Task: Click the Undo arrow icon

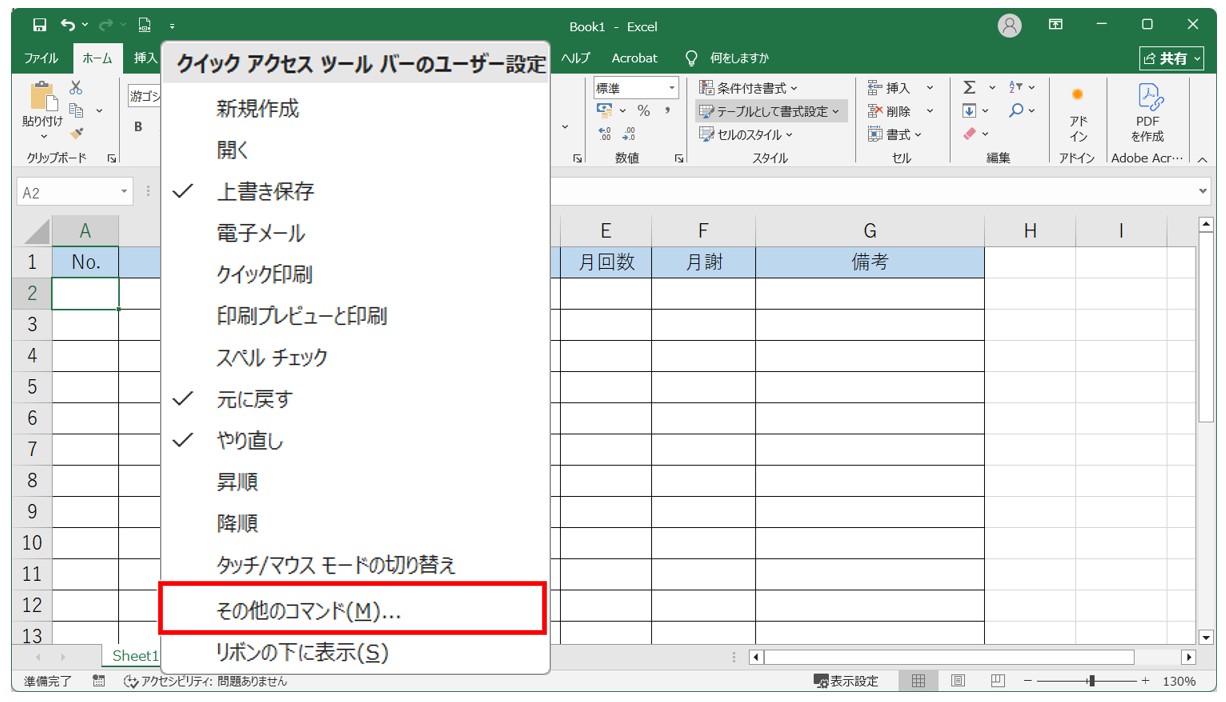Action: (x=68, y=25)
